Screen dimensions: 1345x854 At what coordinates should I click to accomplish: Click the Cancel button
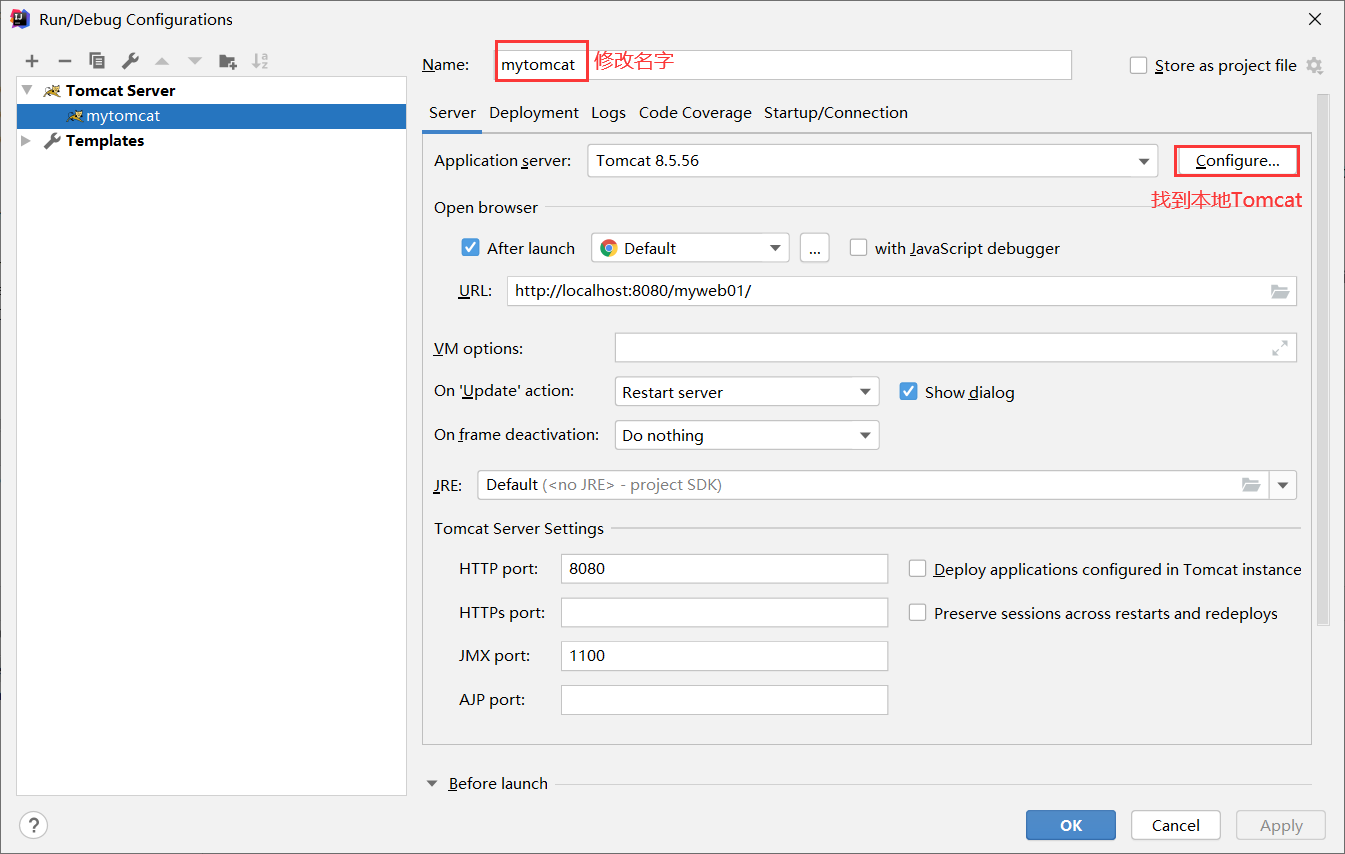[x=1176, y=825]
